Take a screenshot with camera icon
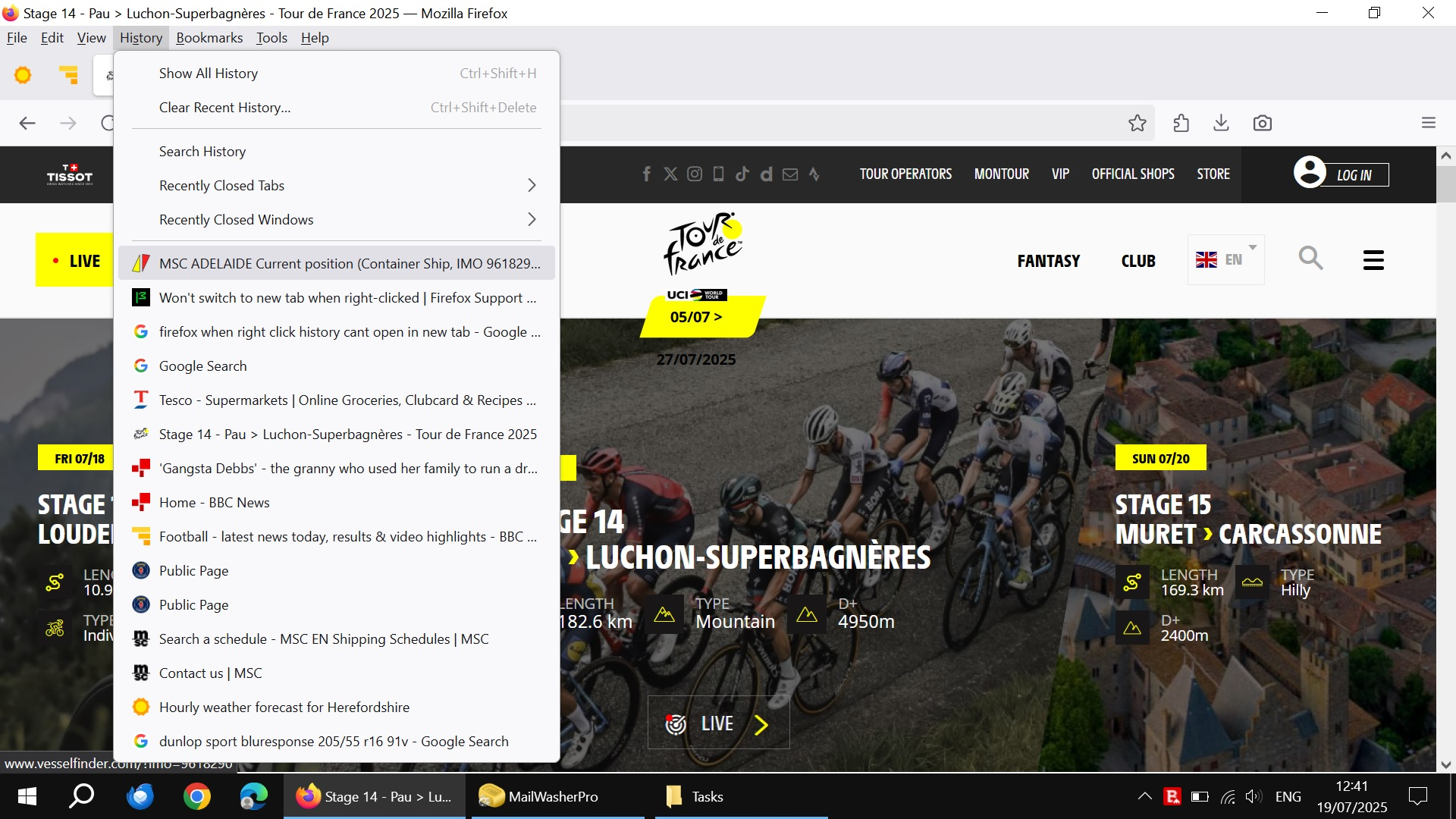The height and width of the screenshot is (819, 1456). (x=1262, y=123)
